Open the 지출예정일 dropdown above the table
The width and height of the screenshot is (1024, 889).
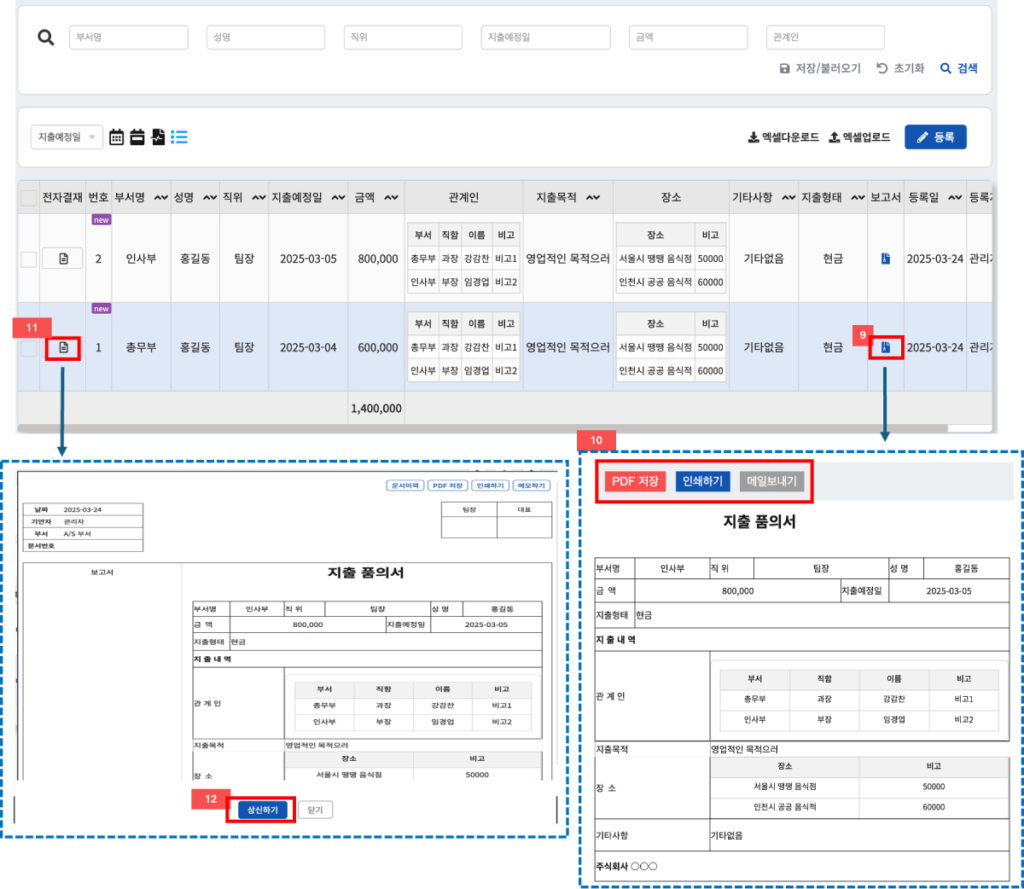[67, 137]
